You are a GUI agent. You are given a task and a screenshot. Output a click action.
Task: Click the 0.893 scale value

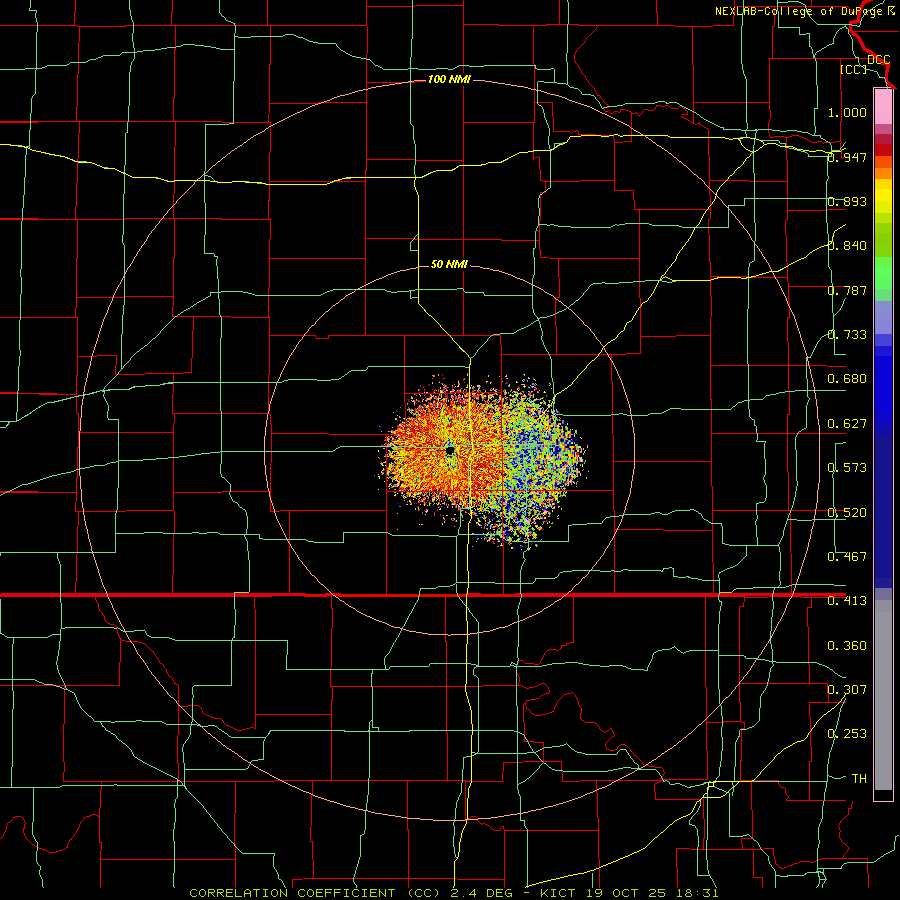coord(847,201)
